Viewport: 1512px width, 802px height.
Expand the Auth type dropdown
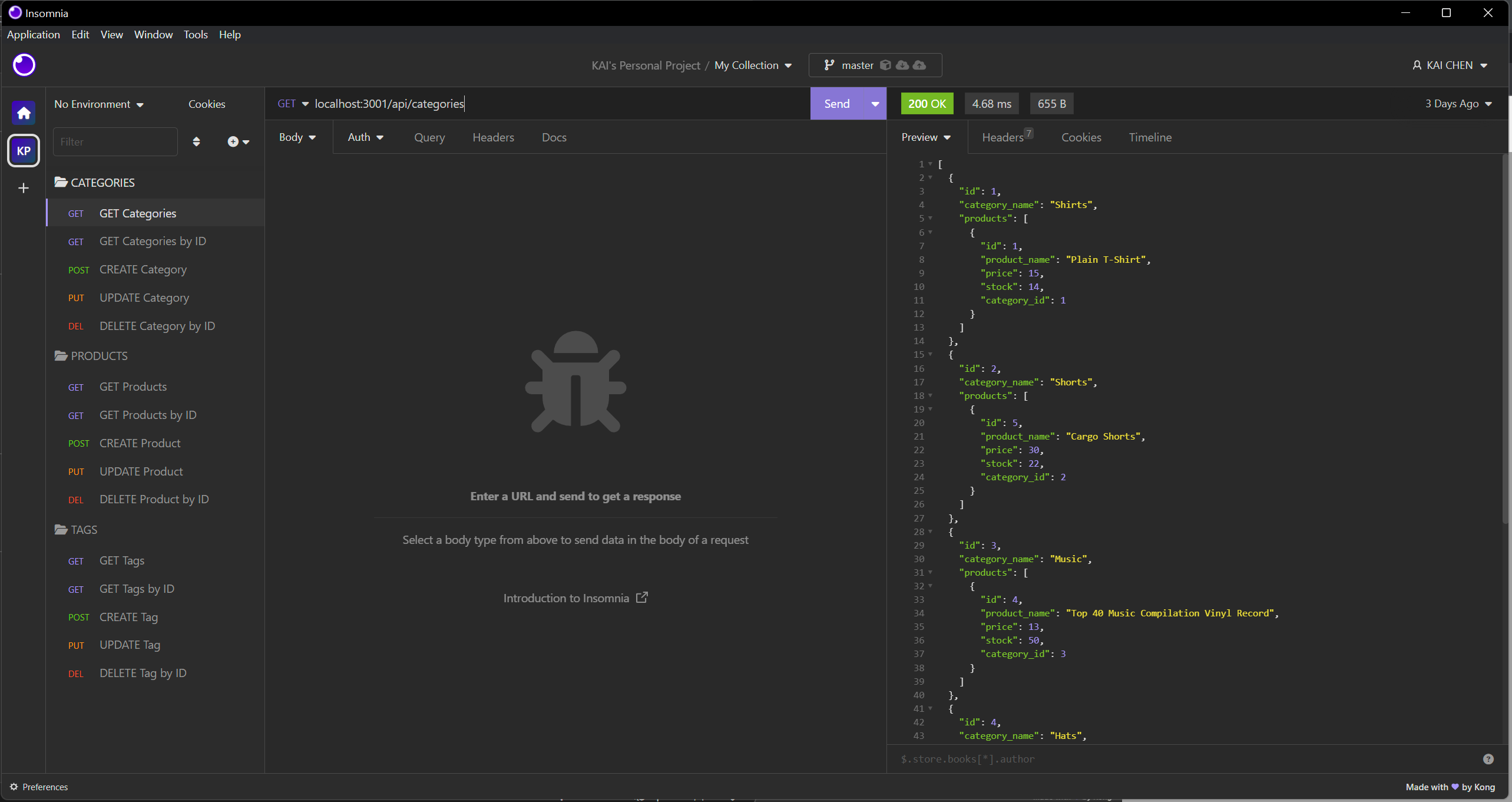pos(366,137)
